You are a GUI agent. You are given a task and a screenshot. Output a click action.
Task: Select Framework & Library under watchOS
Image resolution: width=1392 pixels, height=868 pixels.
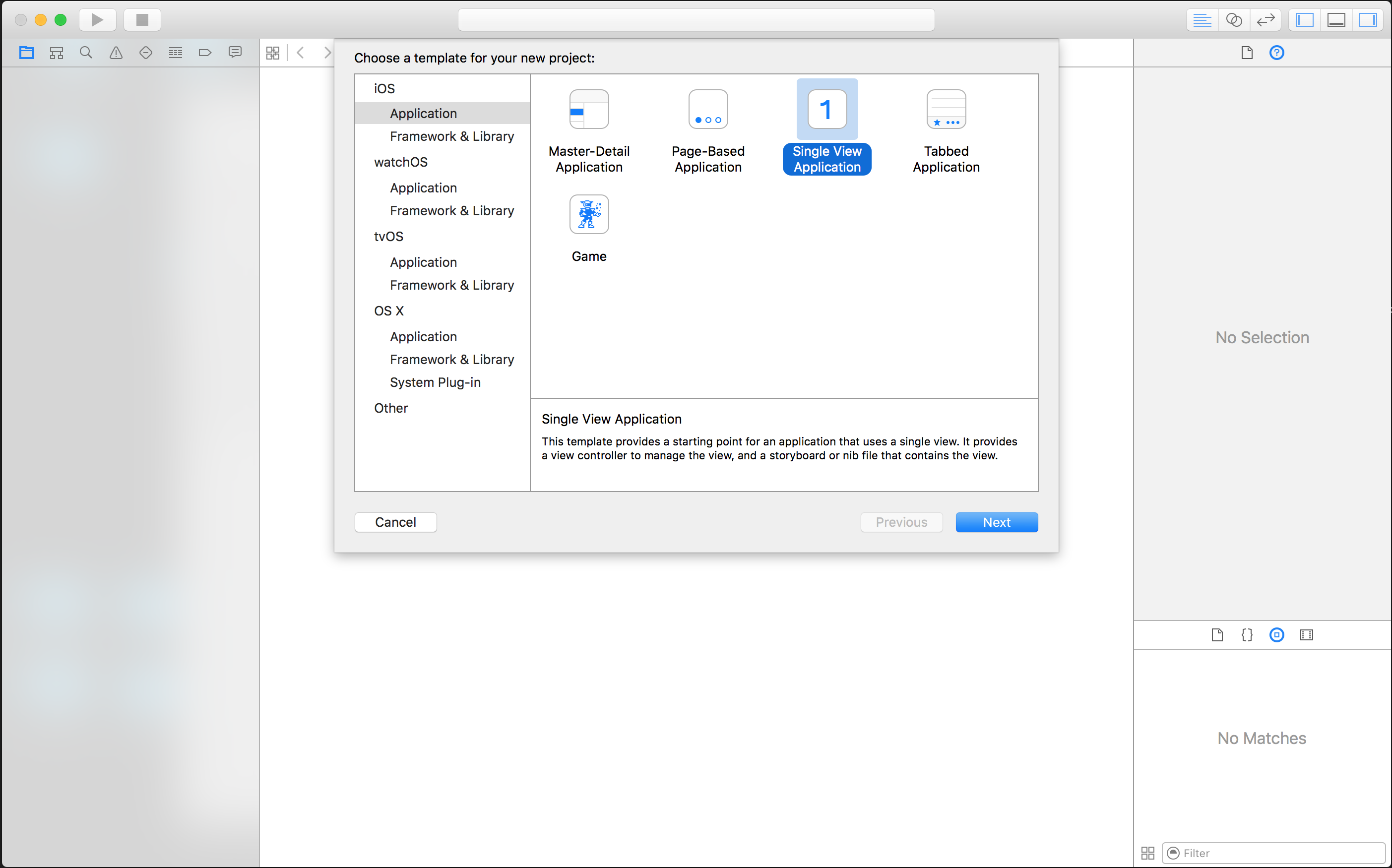tap(451, 211)
